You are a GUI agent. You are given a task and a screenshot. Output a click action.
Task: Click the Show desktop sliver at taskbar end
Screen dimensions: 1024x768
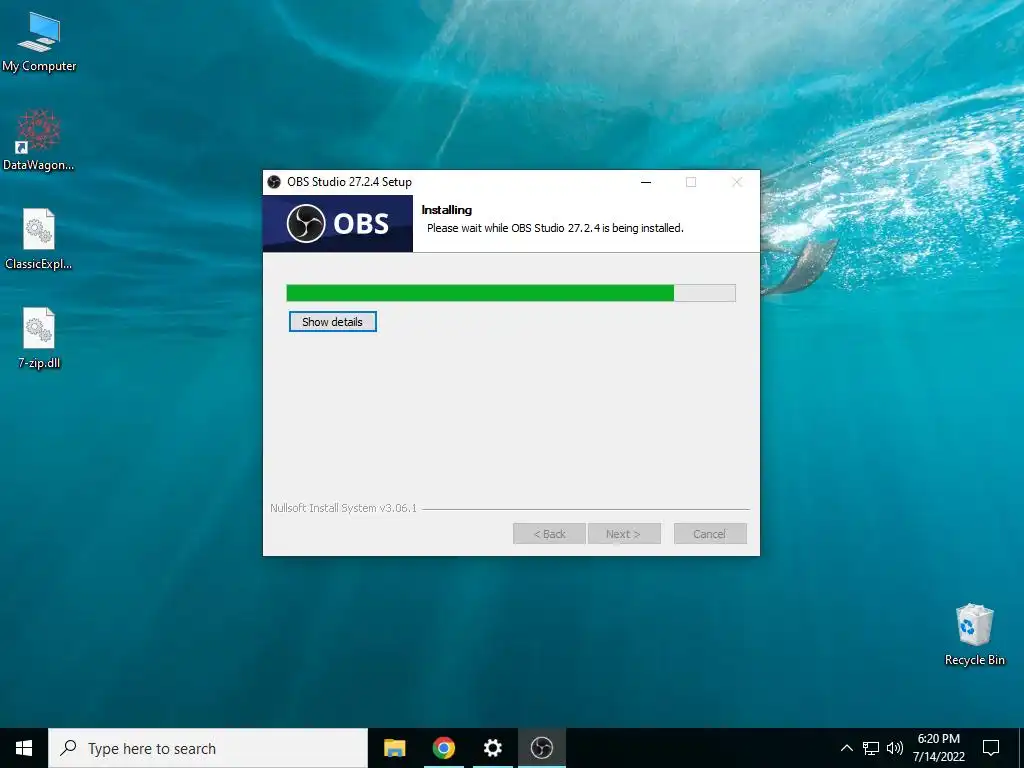[x=1021, y=748]
